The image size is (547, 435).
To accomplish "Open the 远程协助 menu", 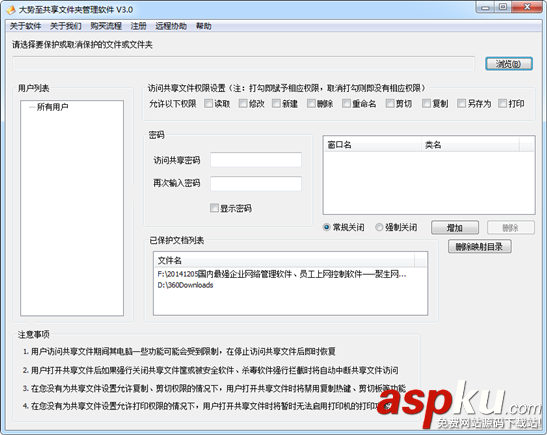I will coord(171,26).
